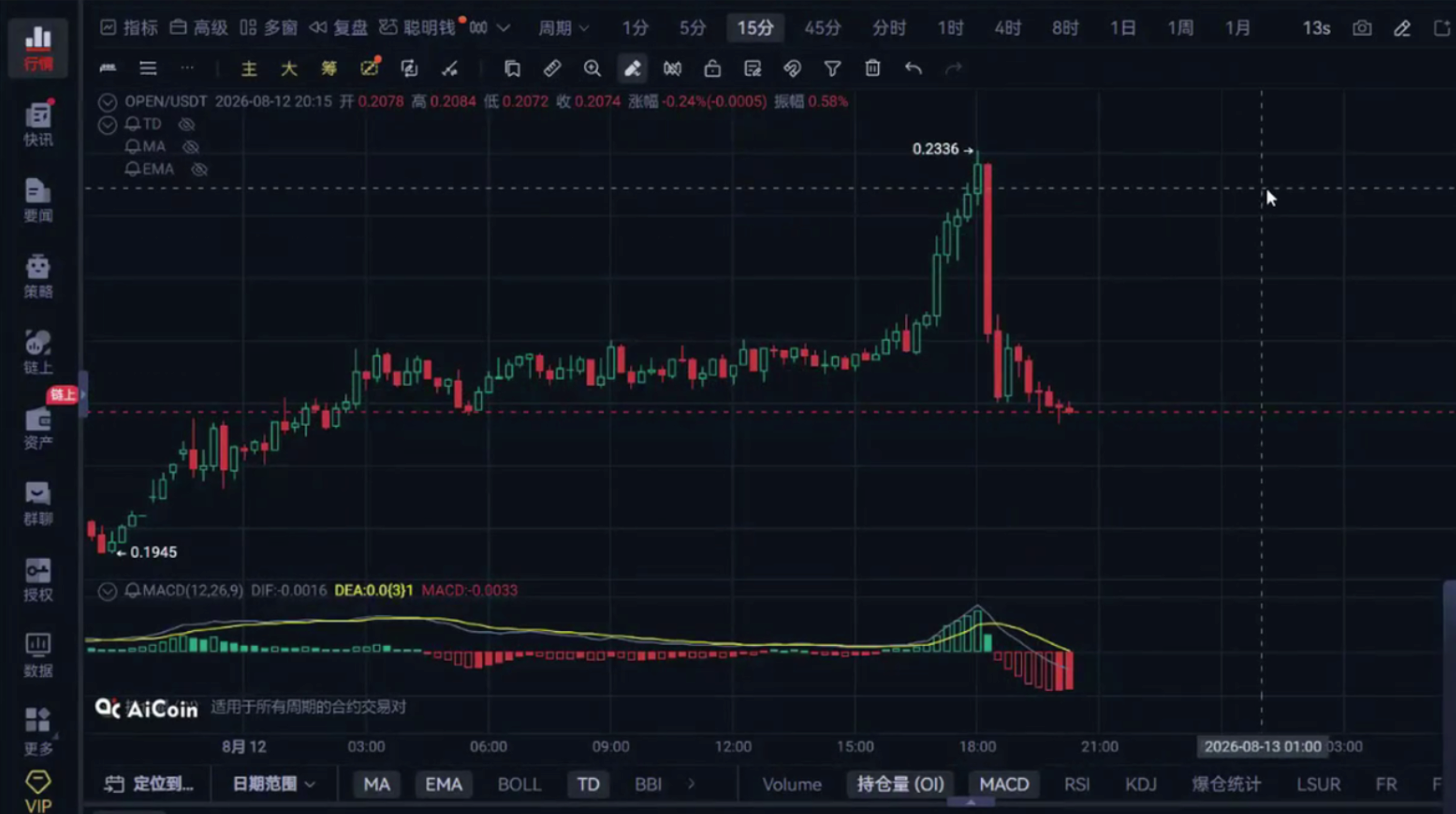
Task: Click the 定位到 locate button
Action: 150,784
